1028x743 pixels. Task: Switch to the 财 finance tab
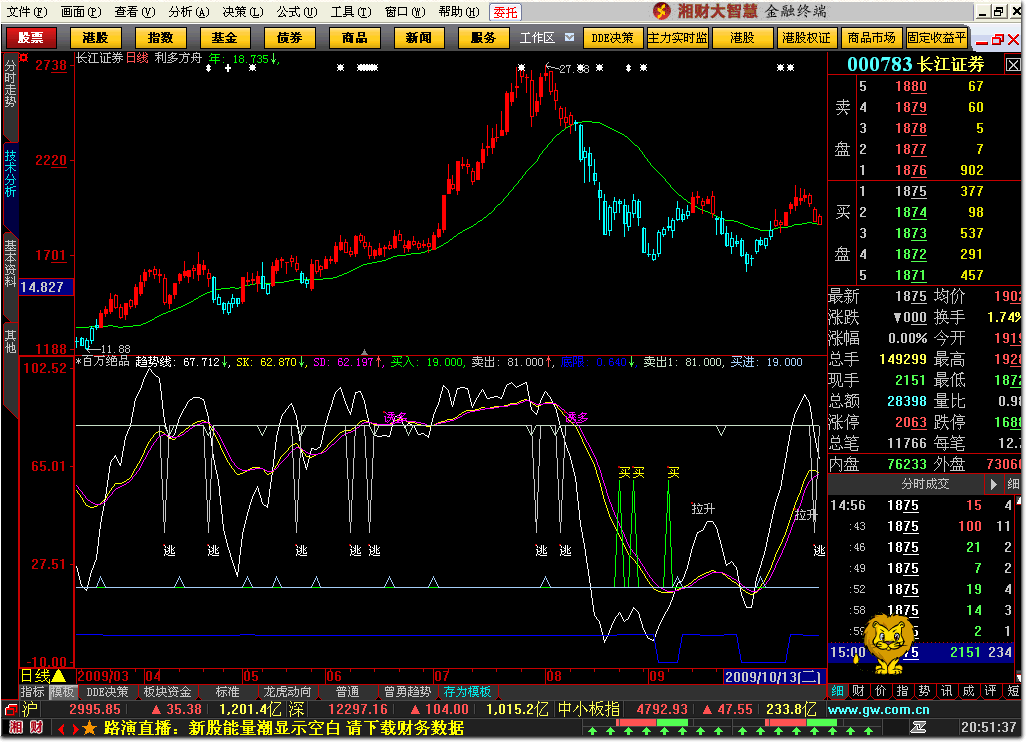tap(858, 691)
